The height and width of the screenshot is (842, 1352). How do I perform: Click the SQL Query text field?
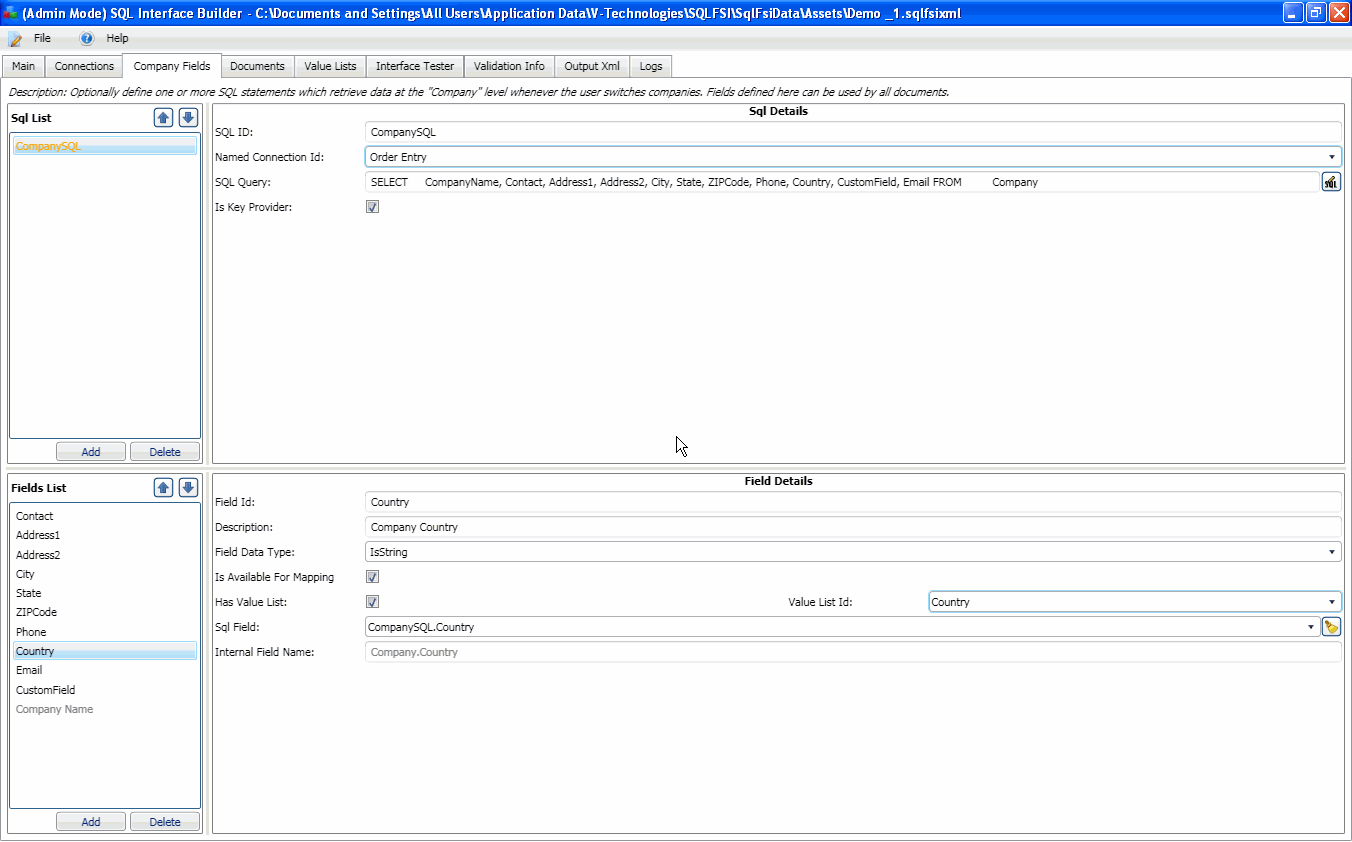[x=842, y=182]
